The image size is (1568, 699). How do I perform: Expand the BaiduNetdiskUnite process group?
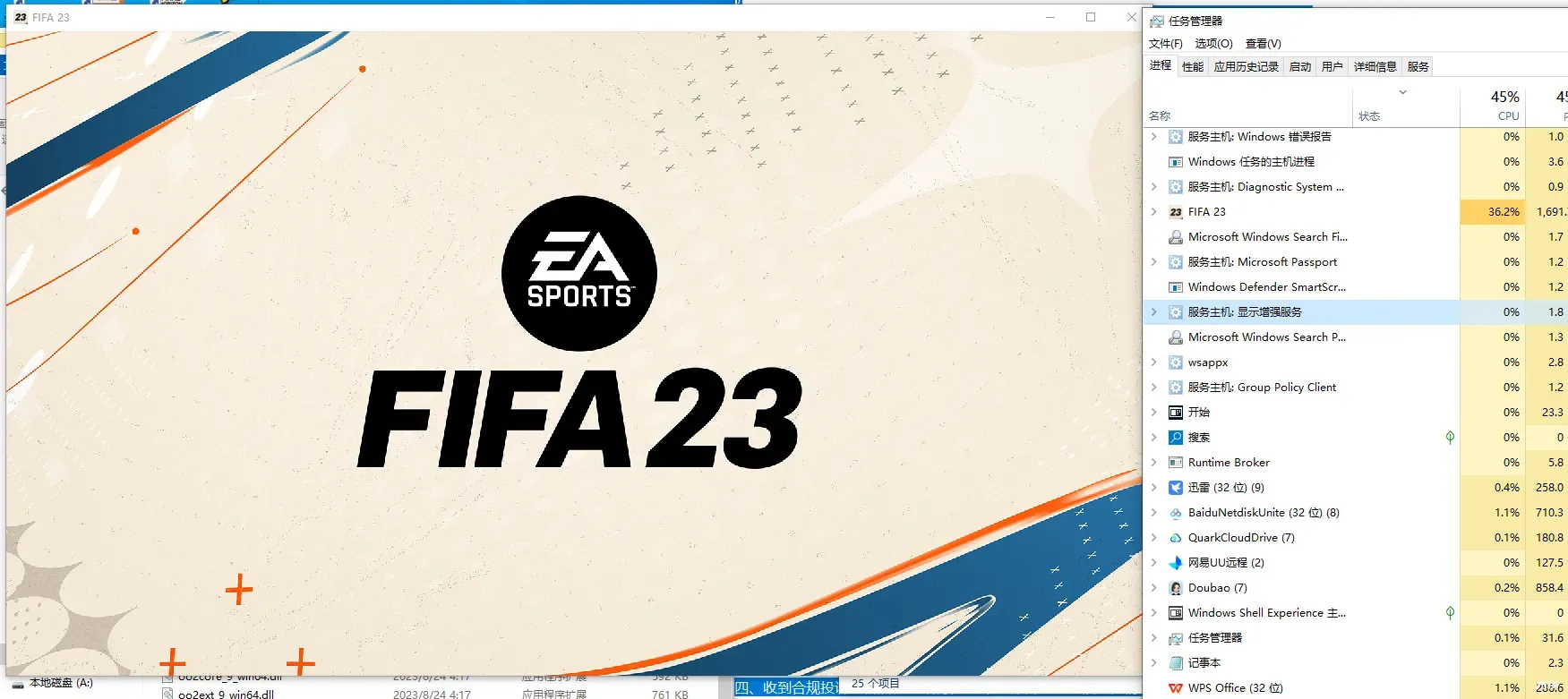point(1154,513)
